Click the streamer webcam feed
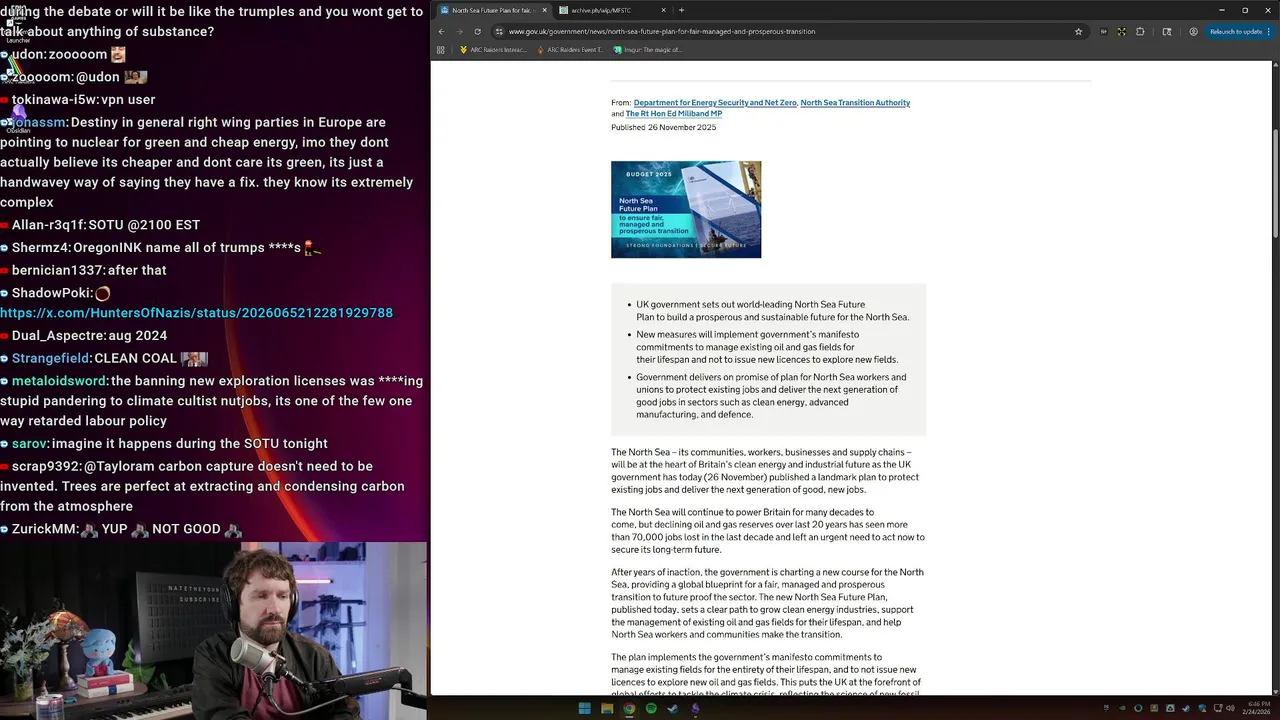Screen dimensions: 1280x720 (214, 630)
